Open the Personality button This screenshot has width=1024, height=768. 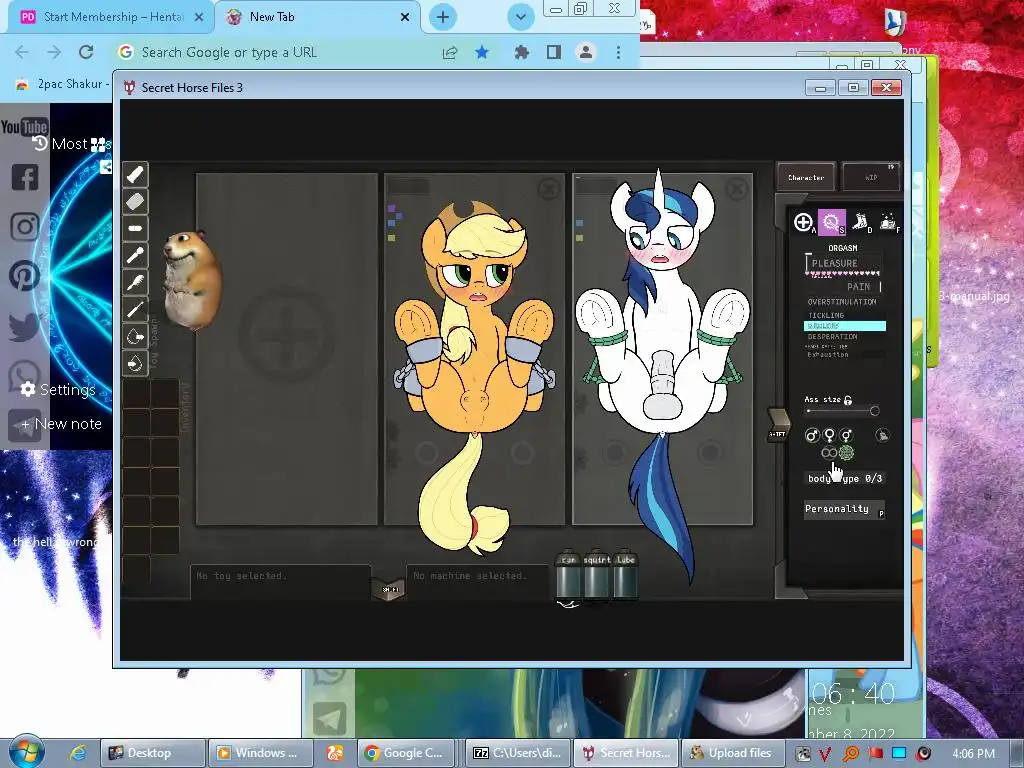coord(844,509)
